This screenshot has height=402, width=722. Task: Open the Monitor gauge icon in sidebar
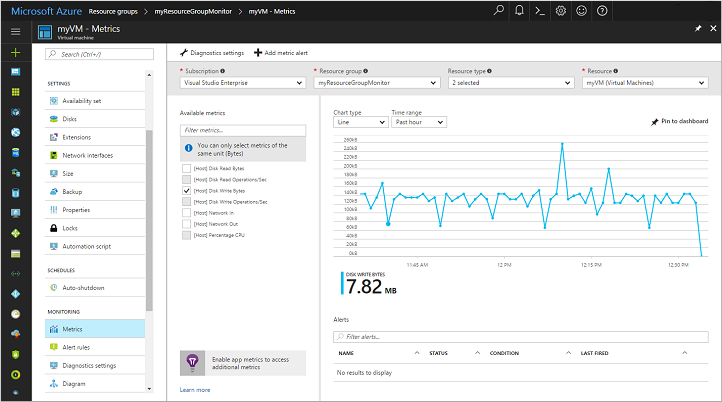click(15, 314)
